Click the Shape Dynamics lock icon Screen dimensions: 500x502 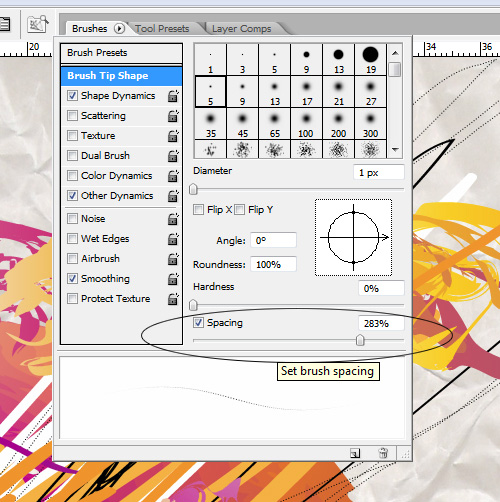coord(173,96)
